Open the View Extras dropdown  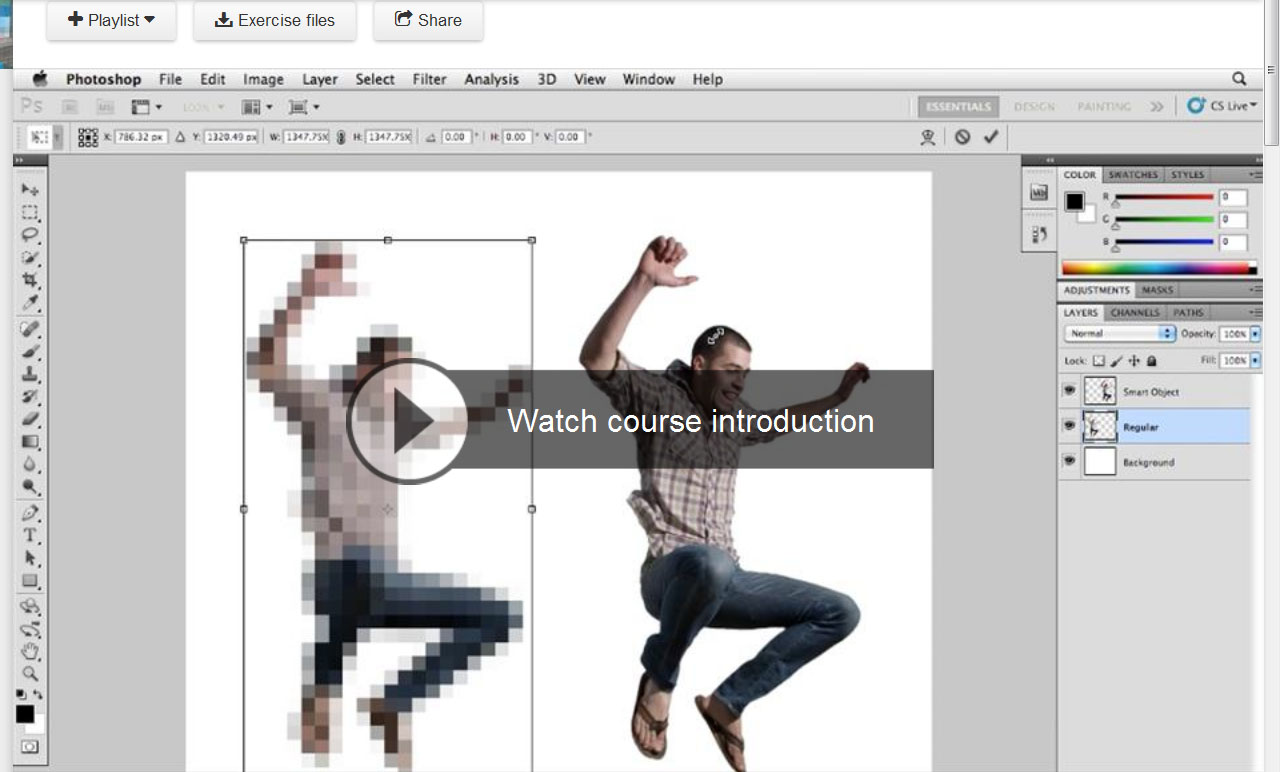click(146, 106)
